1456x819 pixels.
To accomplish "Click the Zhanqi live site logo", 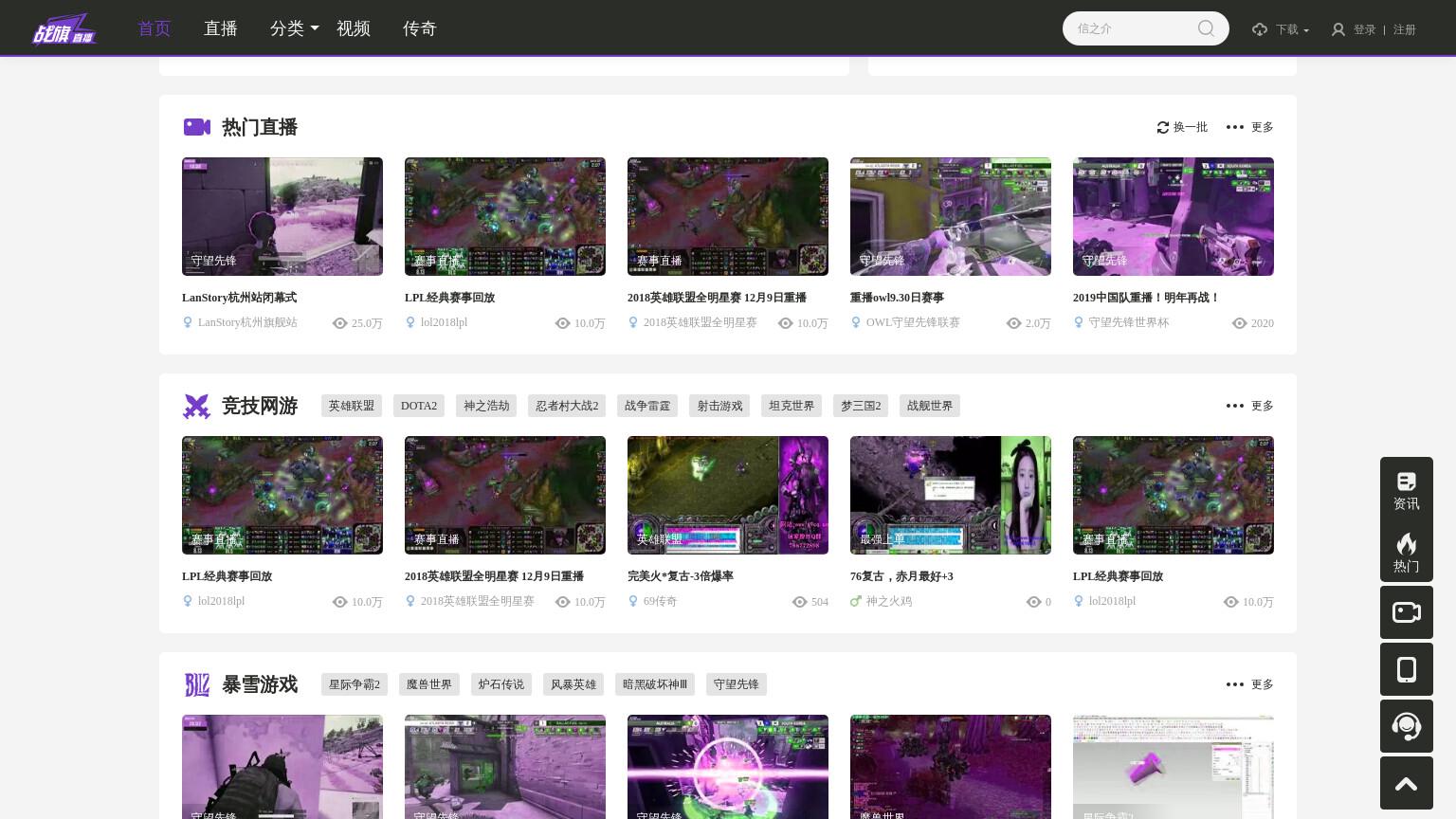I will click(64, 28).
